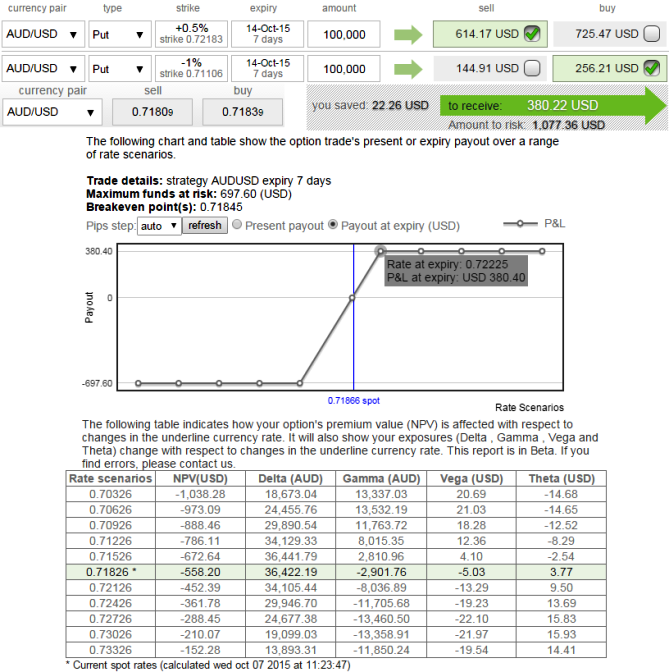Image resolution: width=669 pixels, height=672 pixels.
Task: Click the first row amount 100,000 field
Action: click(x=344, y=34)
